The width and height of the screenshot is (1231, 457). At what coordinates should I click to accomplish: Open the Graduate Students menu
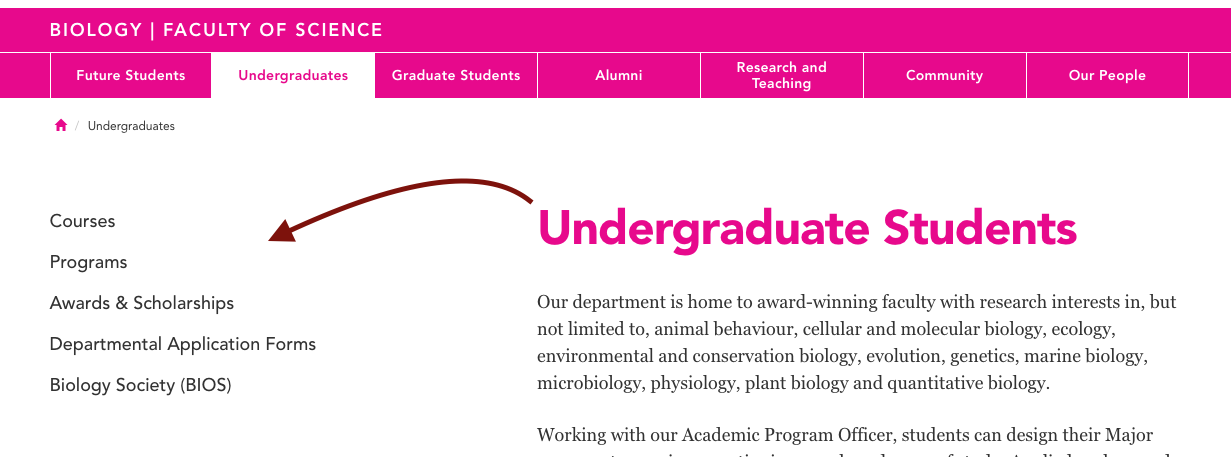pos(456,75)
